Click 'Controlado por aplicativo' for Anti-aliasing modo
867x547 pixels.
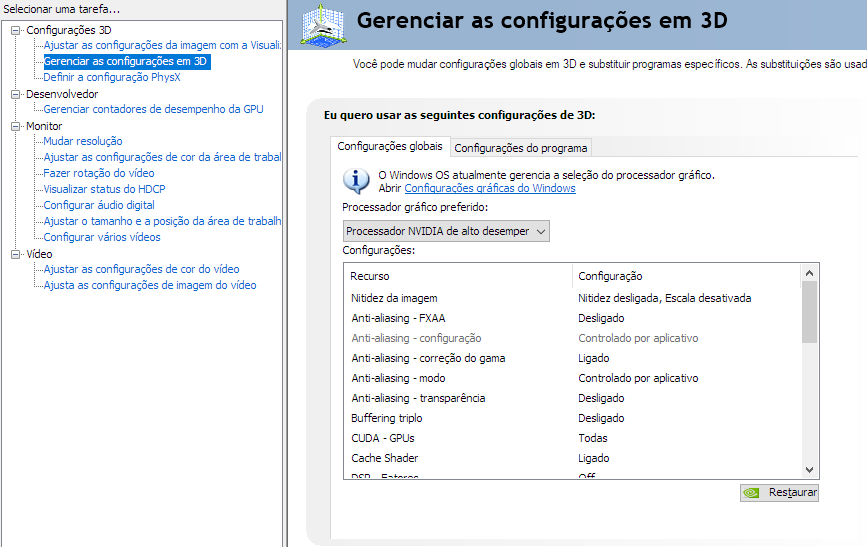click(638, 378)
